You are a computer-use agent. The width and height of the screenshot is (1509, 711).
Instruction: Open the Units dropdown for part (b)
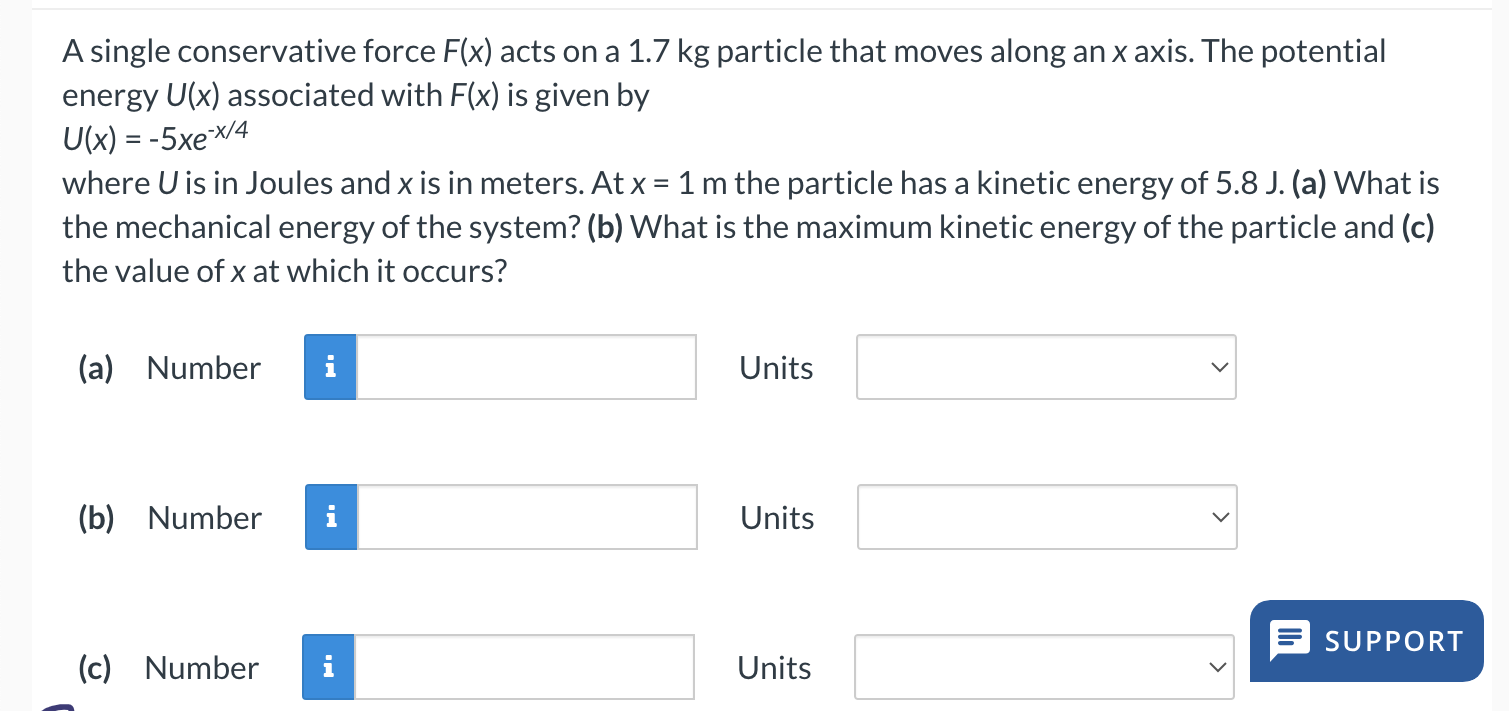coord(1046,517)
